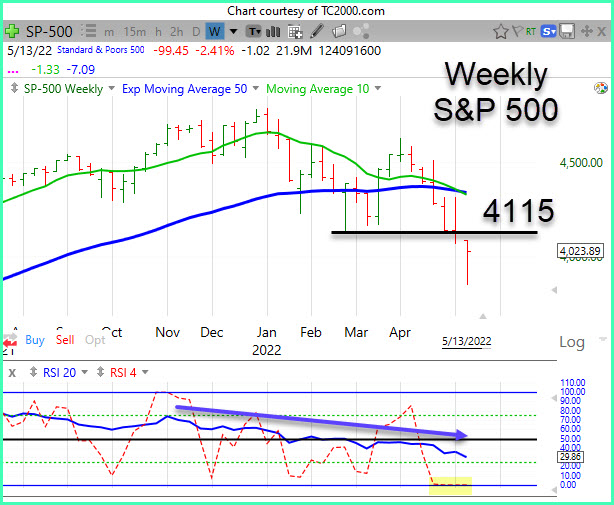Click sort arrows beside SP-500 Weekly

[14, 88]
